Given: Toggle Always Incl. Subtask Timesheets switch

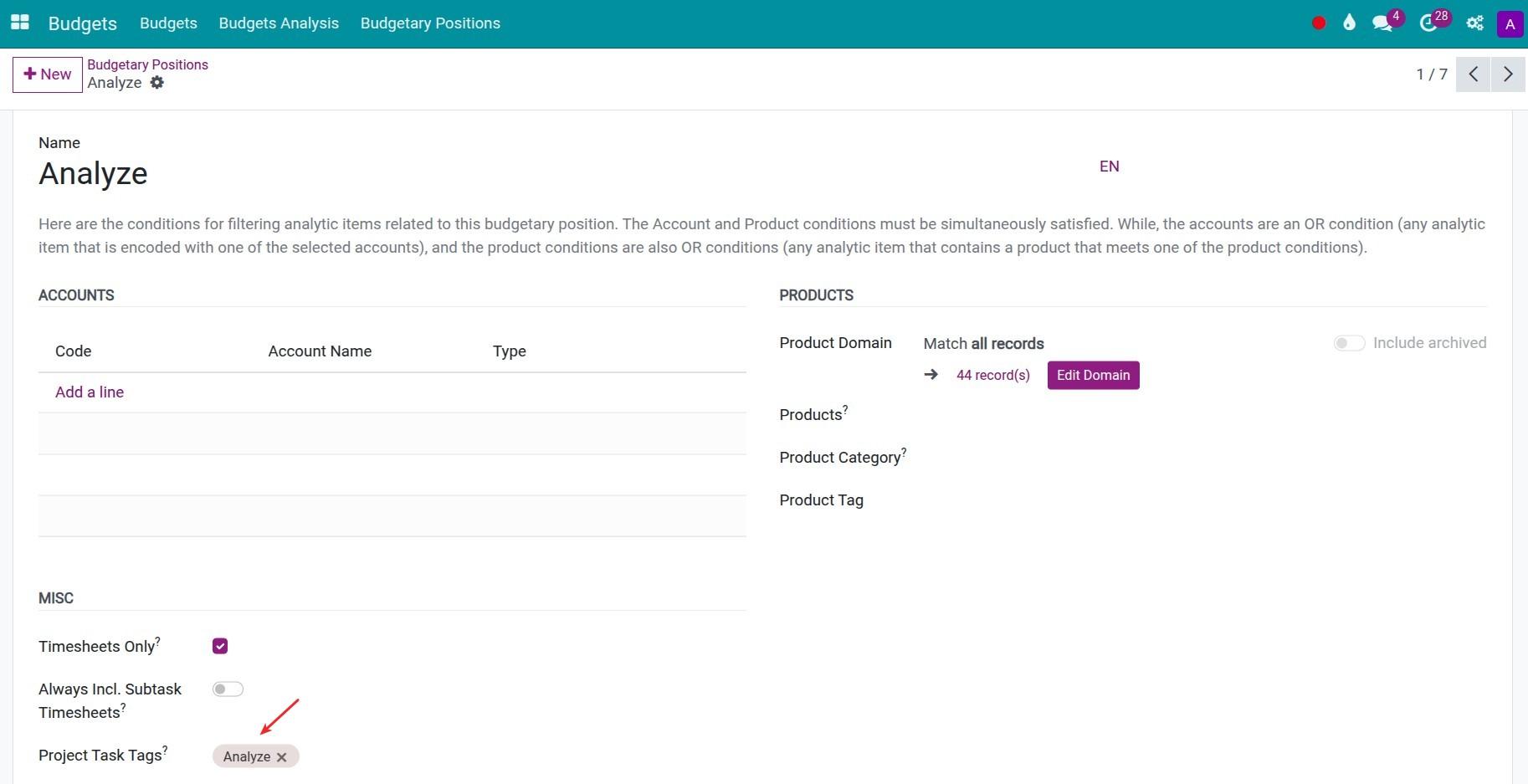Looking at the screenshot, I should pos(228,689).
